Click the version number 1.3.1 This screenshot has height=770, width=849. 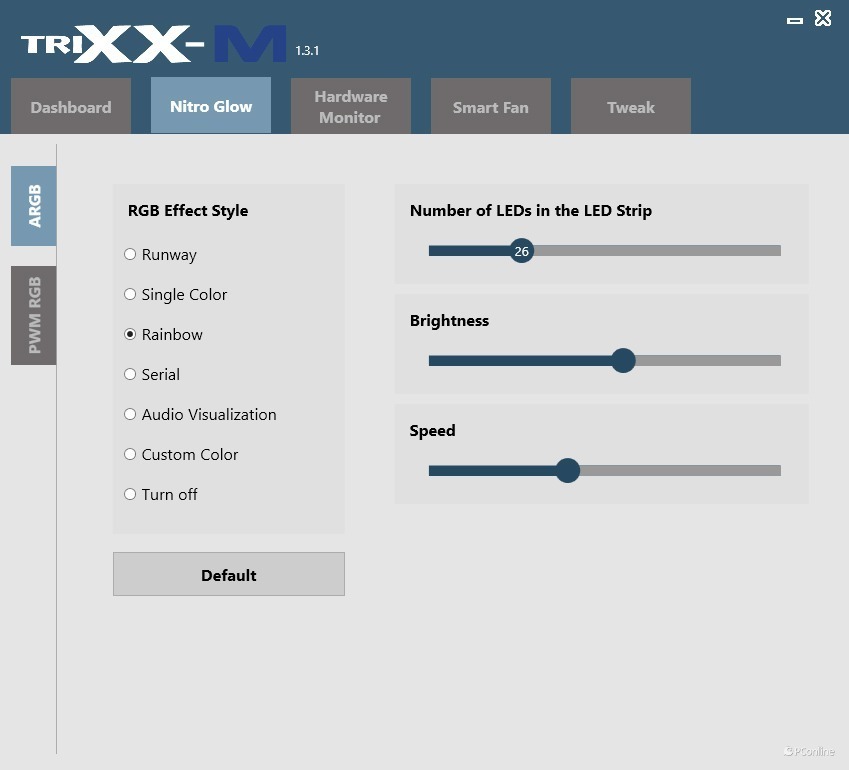click(307, 50)
